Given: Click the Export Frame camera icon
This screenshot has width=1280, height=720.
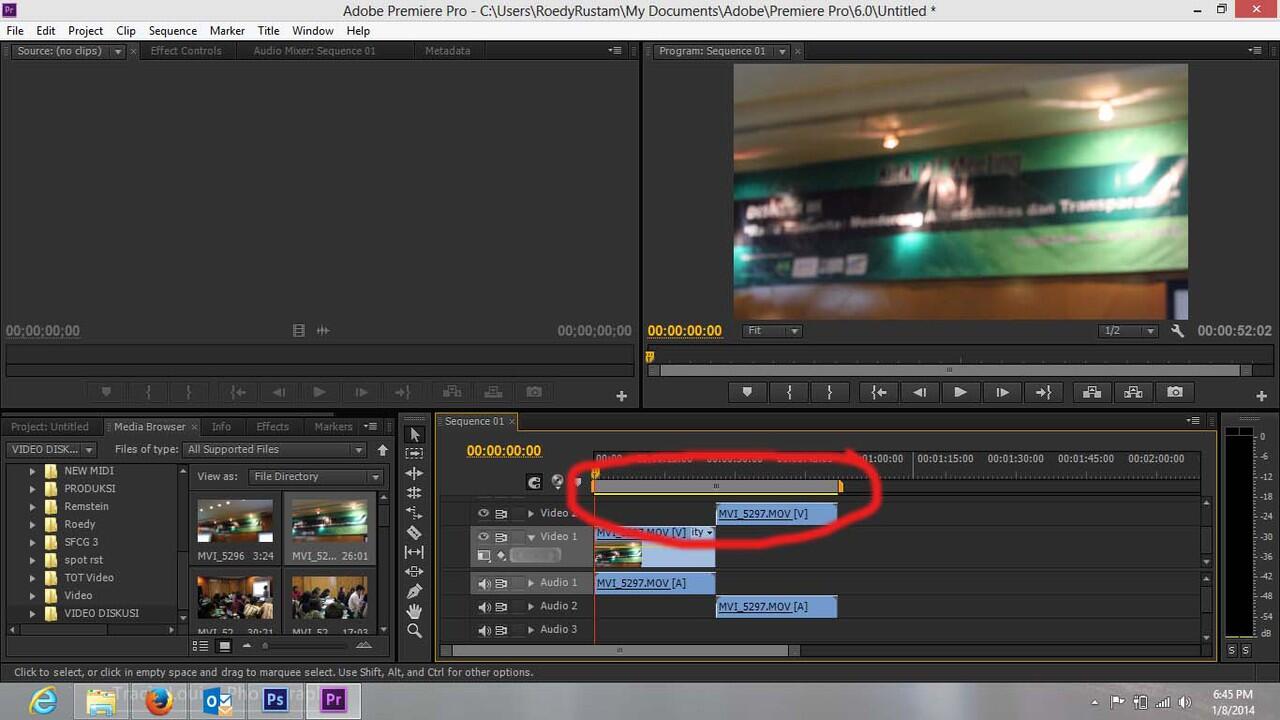Looking at the screenshot, I should coord(1175,393).
